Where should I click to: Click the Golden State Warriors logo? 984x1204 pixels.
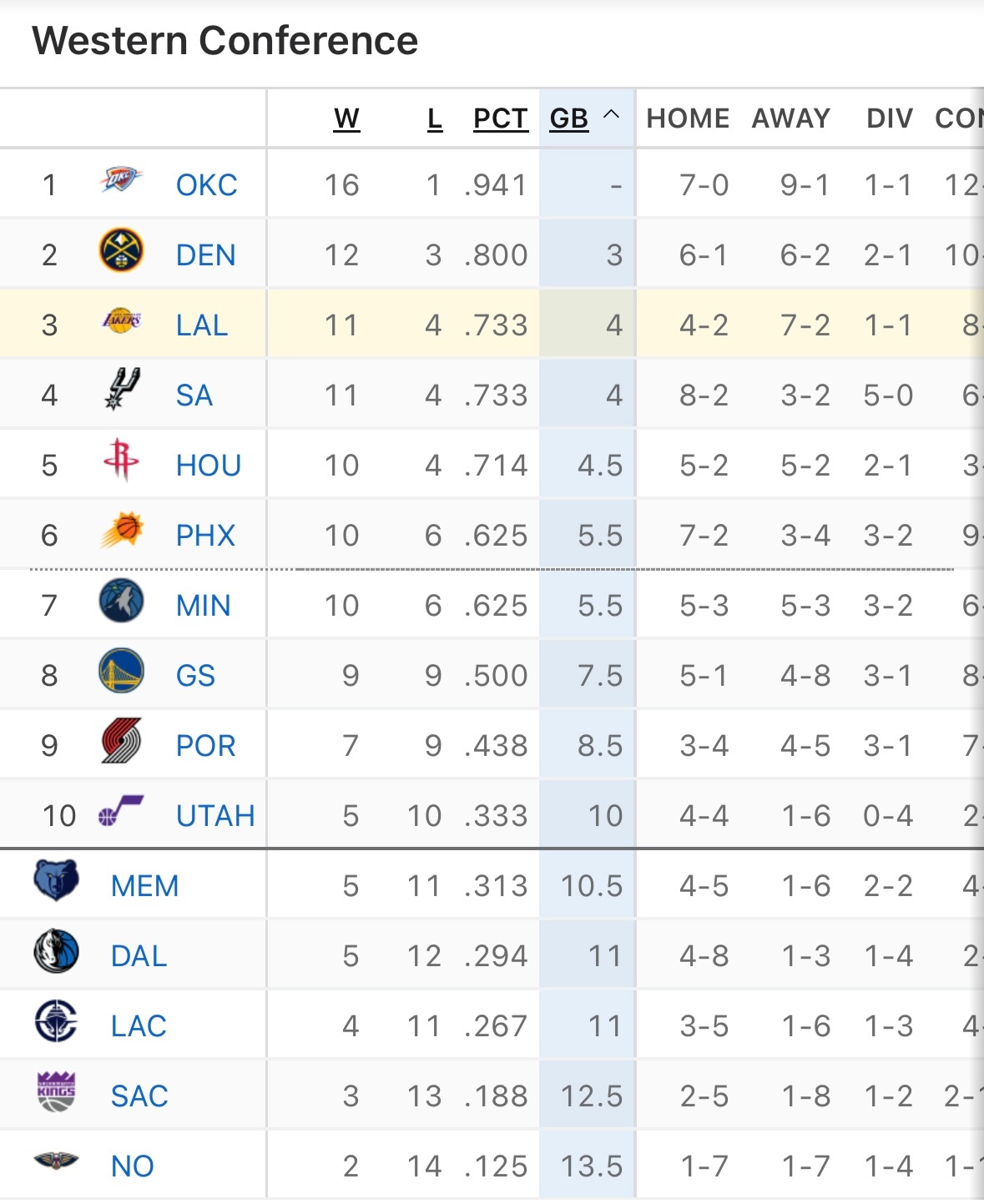(121, 672)
